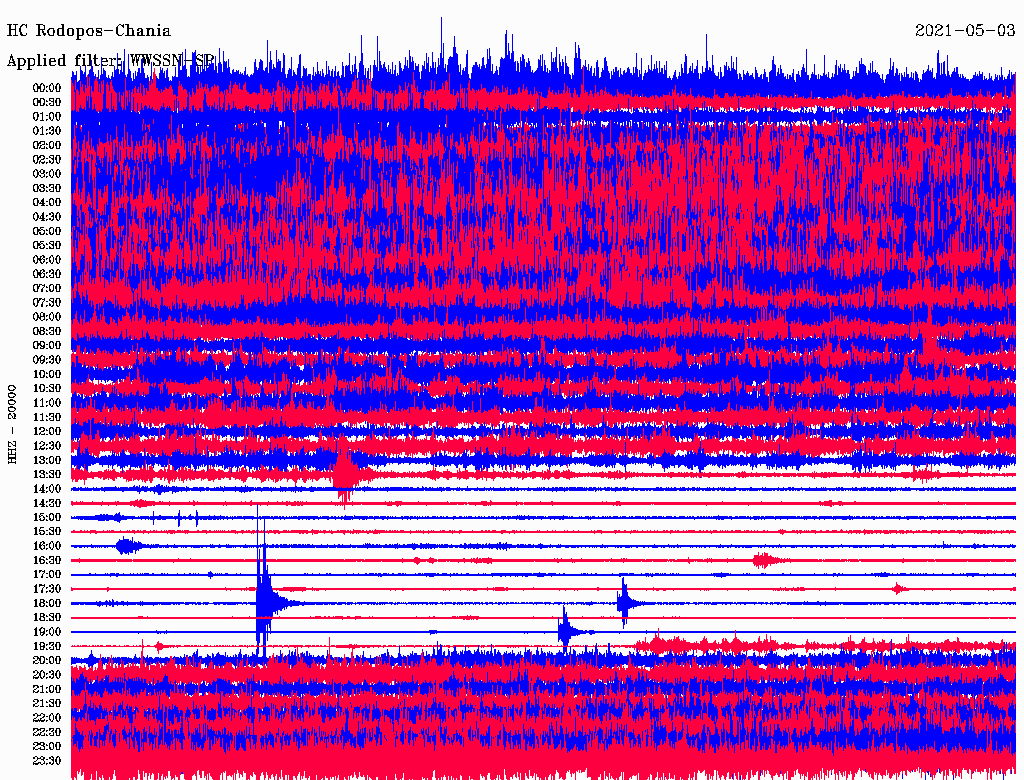The image size is (1024, 780).
Task: Click the 10:00 time label
Action: click(x=47, y=374)
